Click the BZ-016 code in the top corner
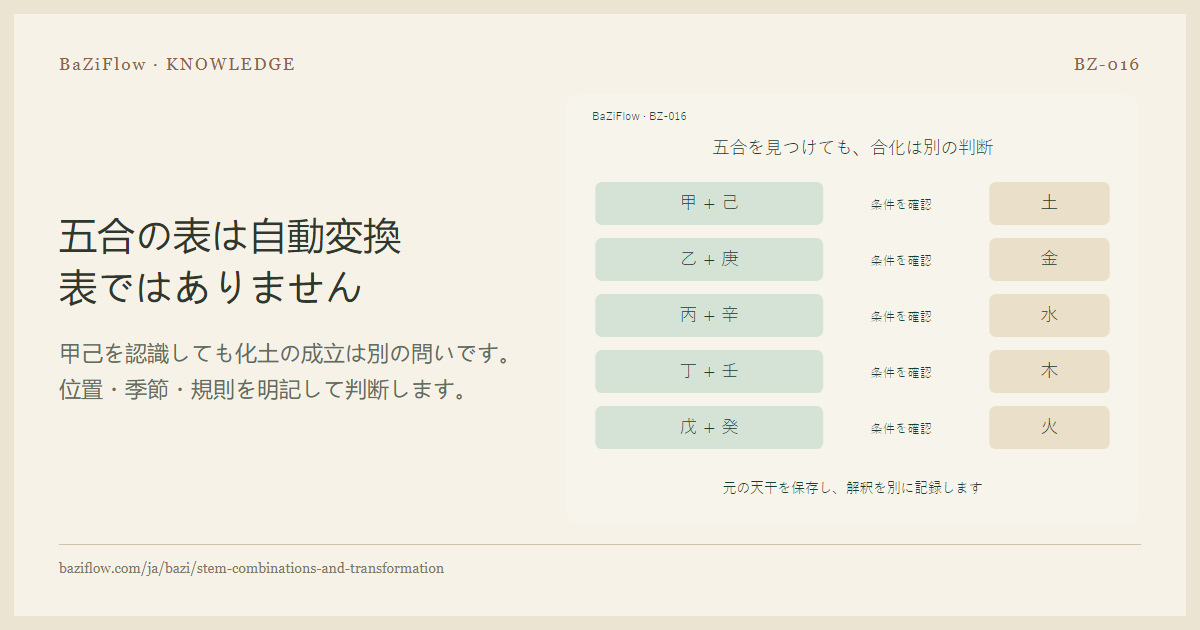Viewport: 1200px width, 630px height. [1107, 65]
